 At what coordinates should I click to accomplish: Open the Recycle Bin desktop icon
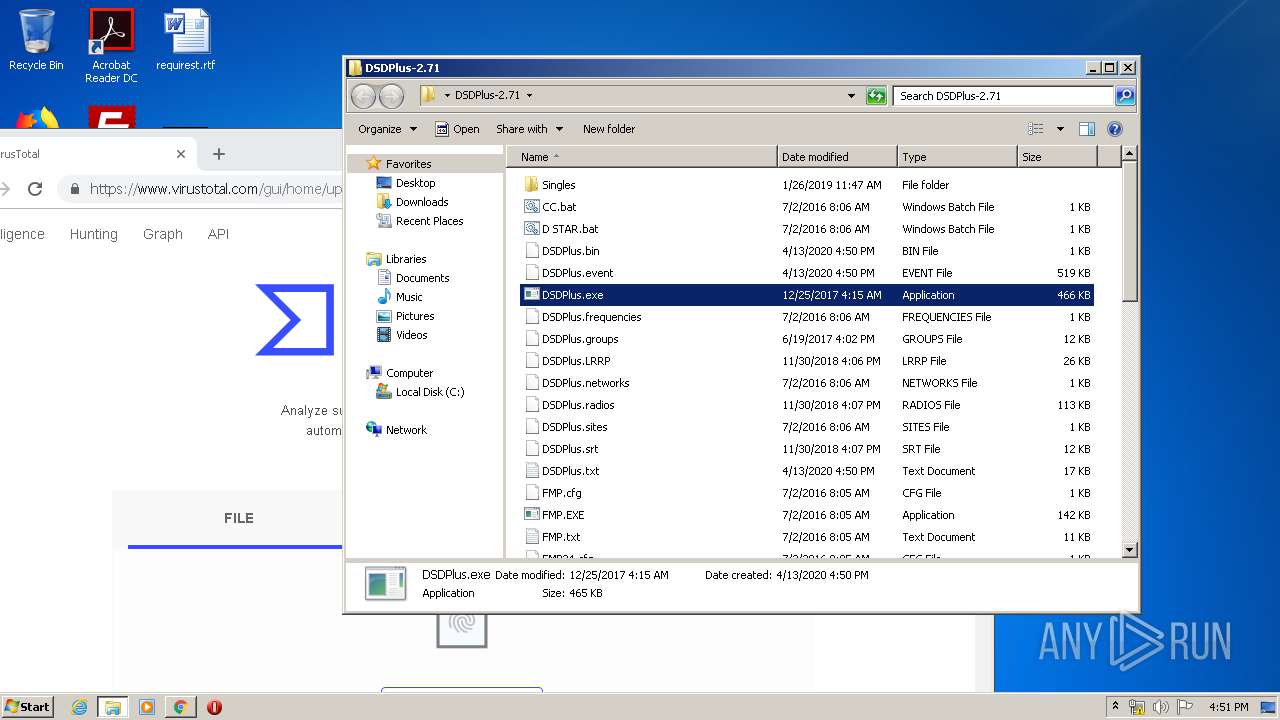click(x=36, y=40)
